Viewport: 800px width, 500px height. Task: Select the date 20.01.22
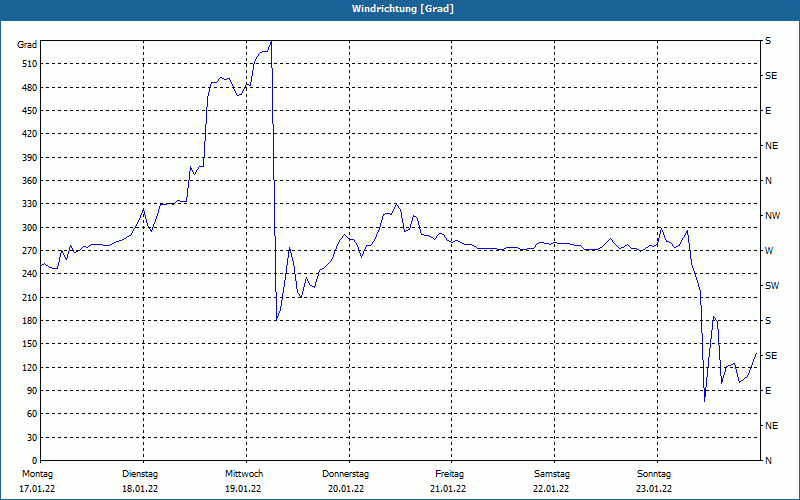tap(346, 489)
